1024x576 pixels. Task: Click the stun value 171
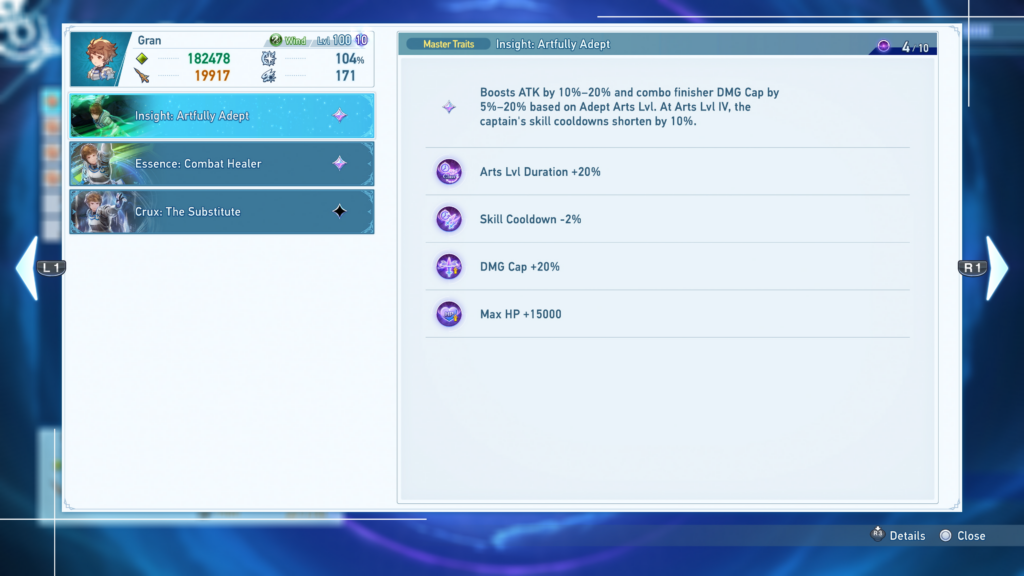345,76
